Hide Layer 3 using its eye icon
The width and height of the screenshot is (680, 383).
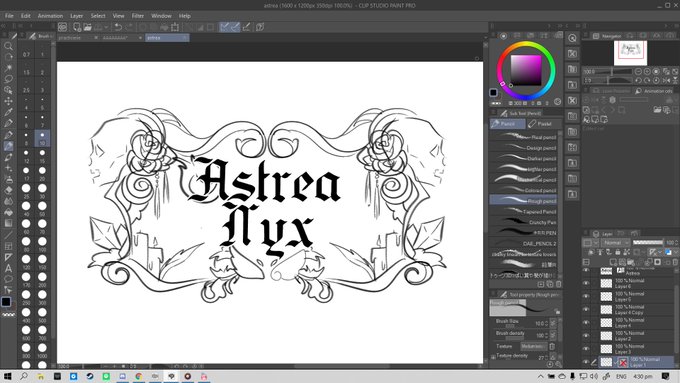pyautogui.click(x=586, y=348)
